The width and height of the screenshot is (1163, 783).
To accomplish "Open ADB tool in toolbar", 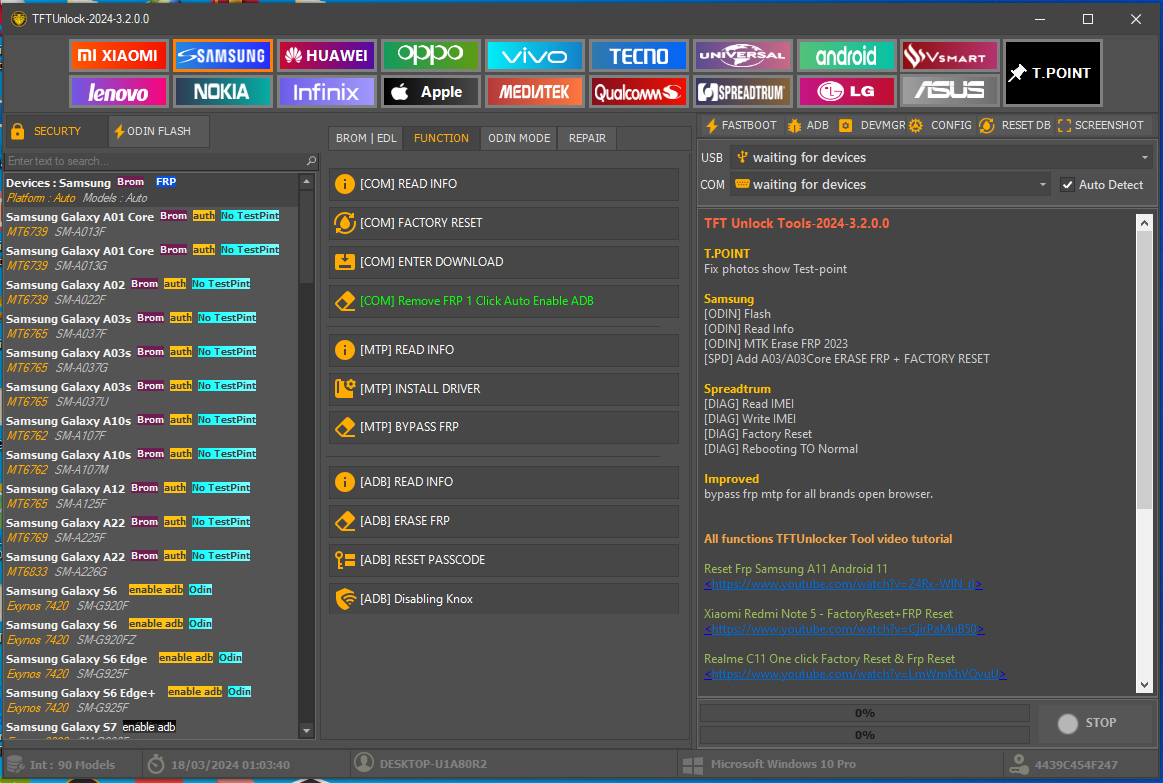I will pos(808,125).
